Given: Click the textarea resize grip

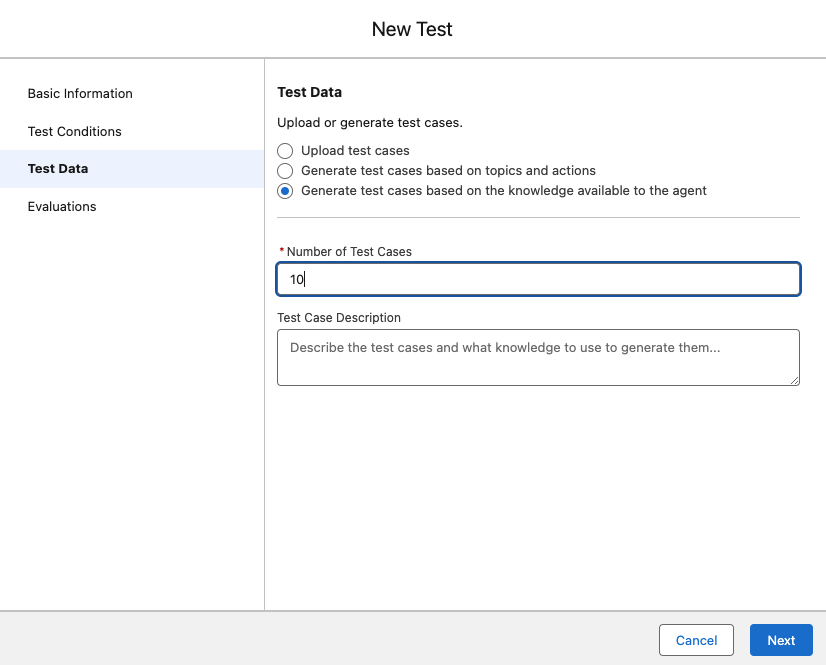Looking at the screenshot, I should click(x=796, y=382).
